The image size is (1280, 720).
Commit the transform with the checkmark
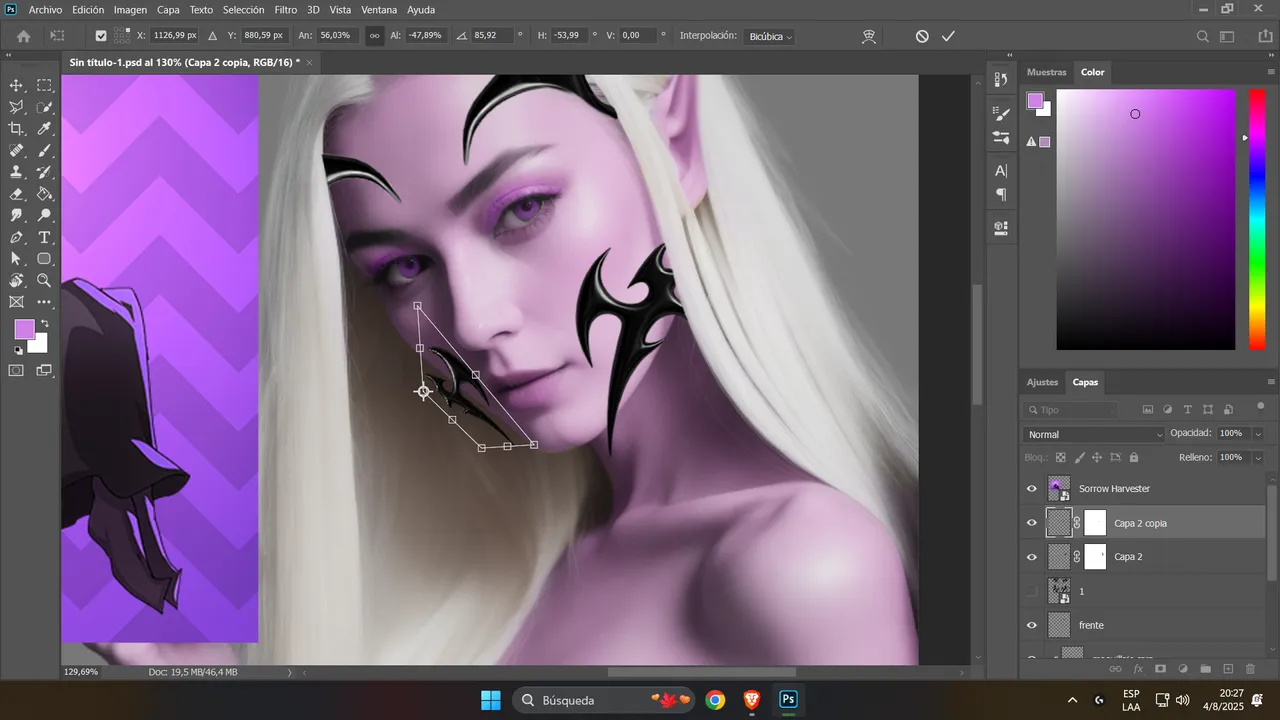[948, 36]
